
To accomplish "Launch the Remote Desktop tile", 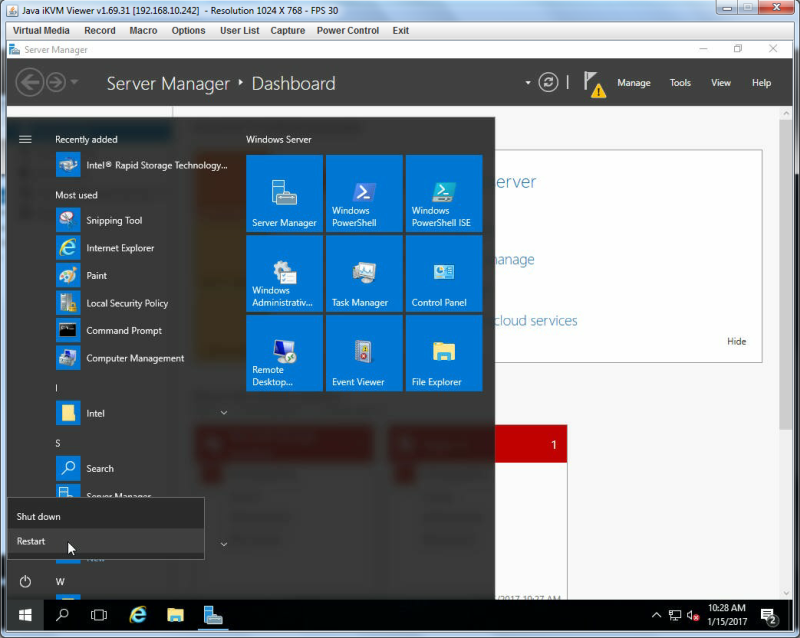I will pos(284,353).
